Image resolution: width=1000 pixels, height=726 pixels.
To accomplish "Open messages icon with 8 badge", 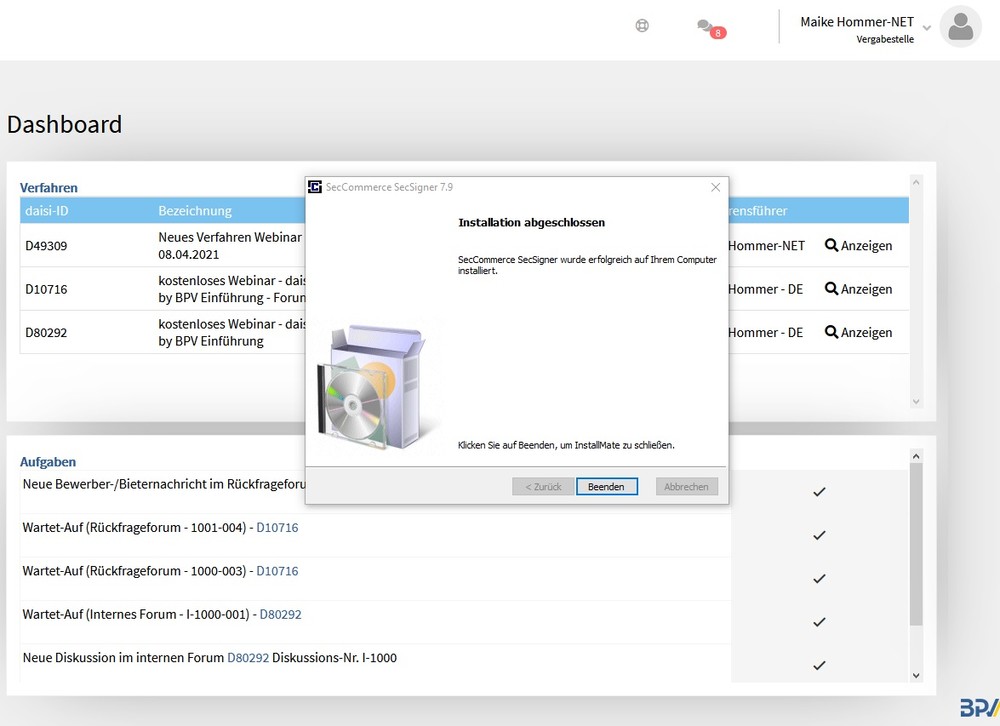I will point(711,29).
